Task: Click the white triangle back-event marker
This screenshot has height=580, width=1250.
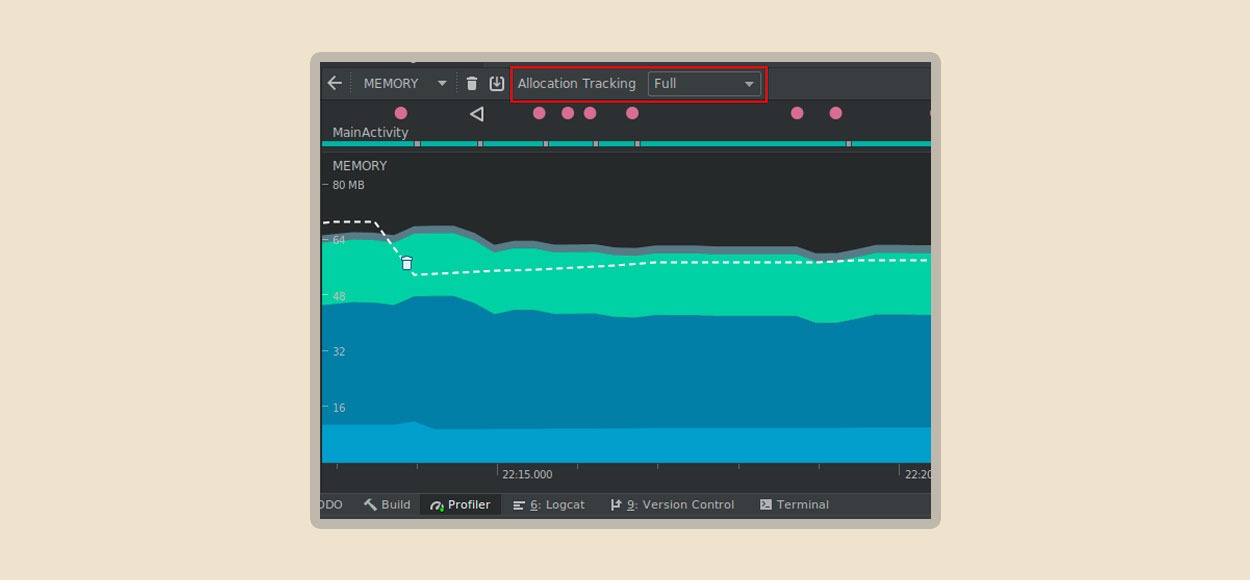Action: [477, 114]
